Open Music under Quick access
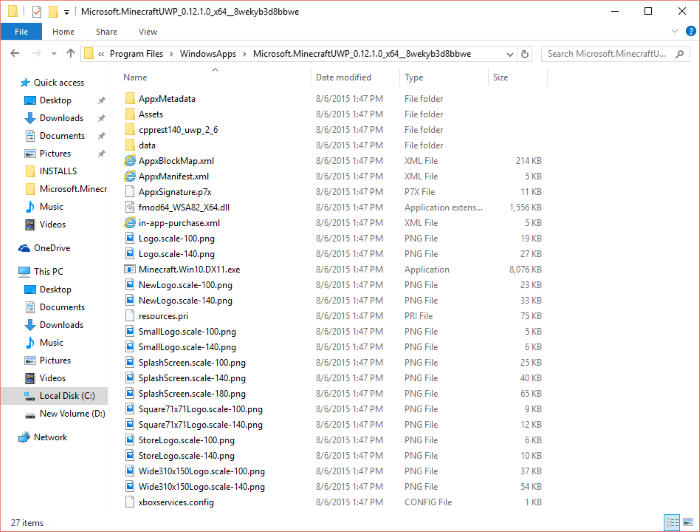Image resolution: width=700 pixels, height=532 pixels. point(51,207)
